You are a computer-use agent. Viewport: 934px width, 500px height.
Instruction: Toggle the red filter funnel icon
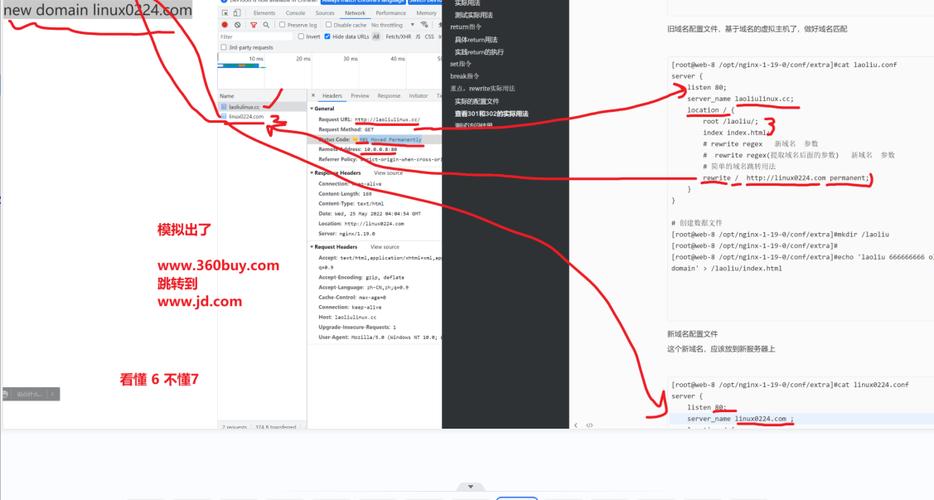point(254,25)
